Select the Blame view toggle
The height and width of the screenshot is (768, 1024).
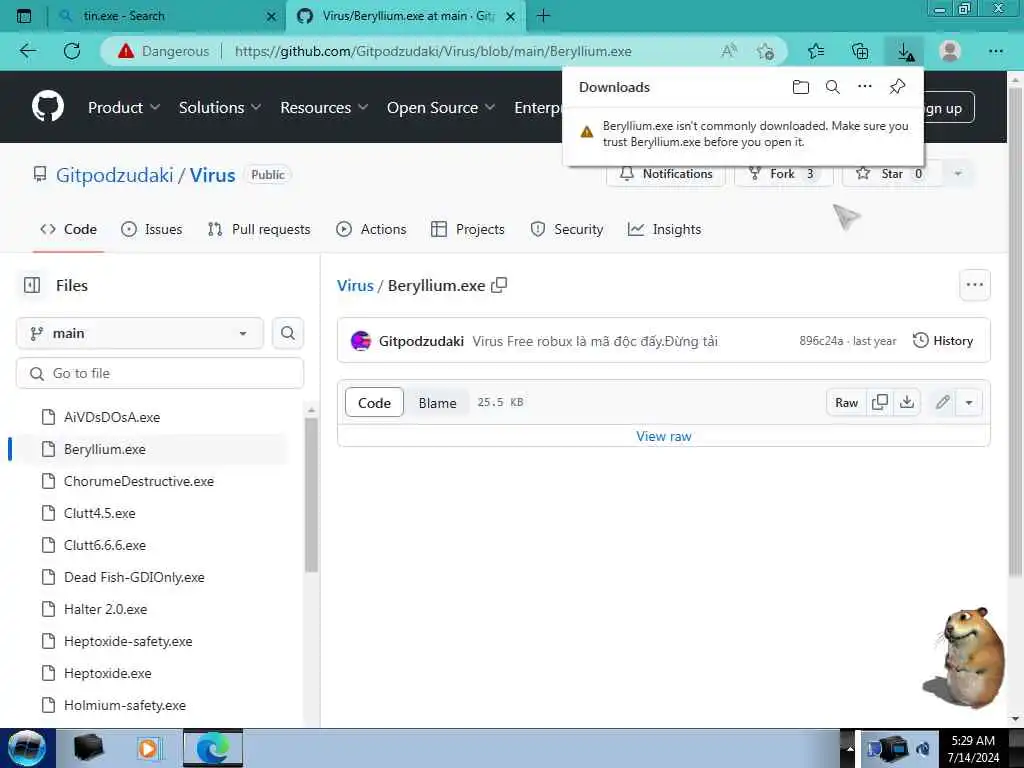point(437,403)
